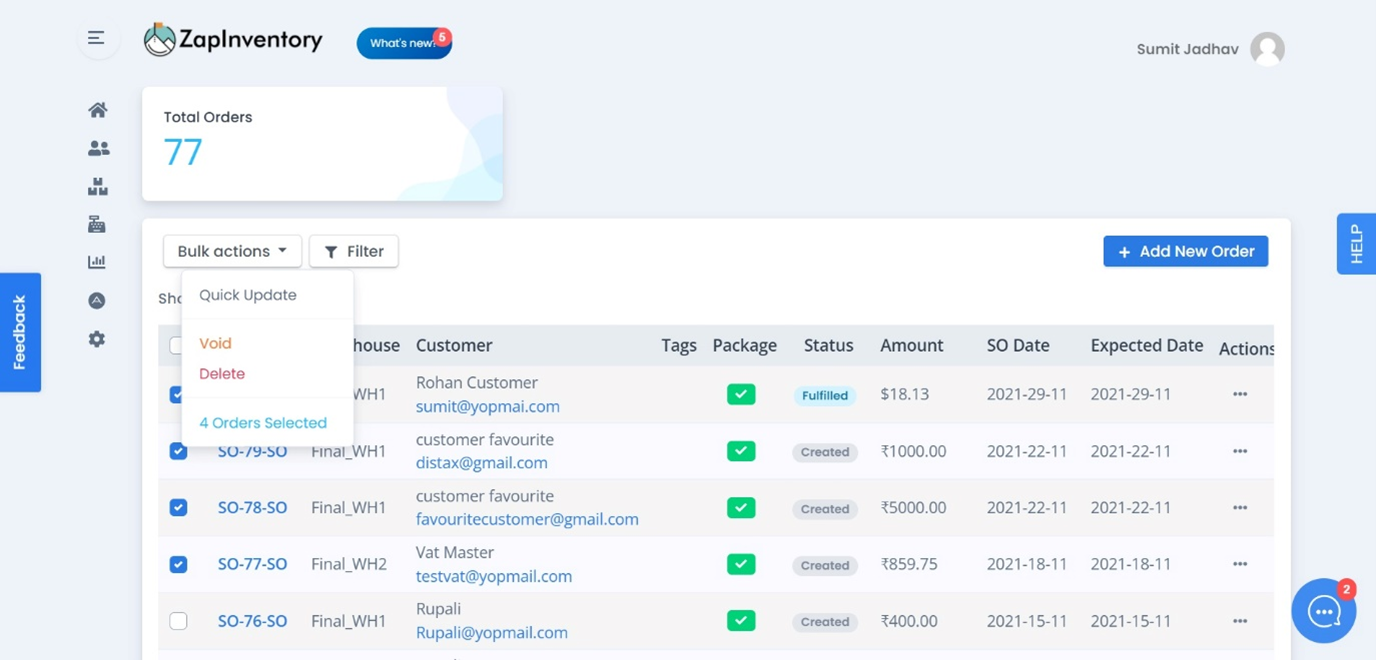
Task: Click the Add New Order button
Action: (1186, 251)
